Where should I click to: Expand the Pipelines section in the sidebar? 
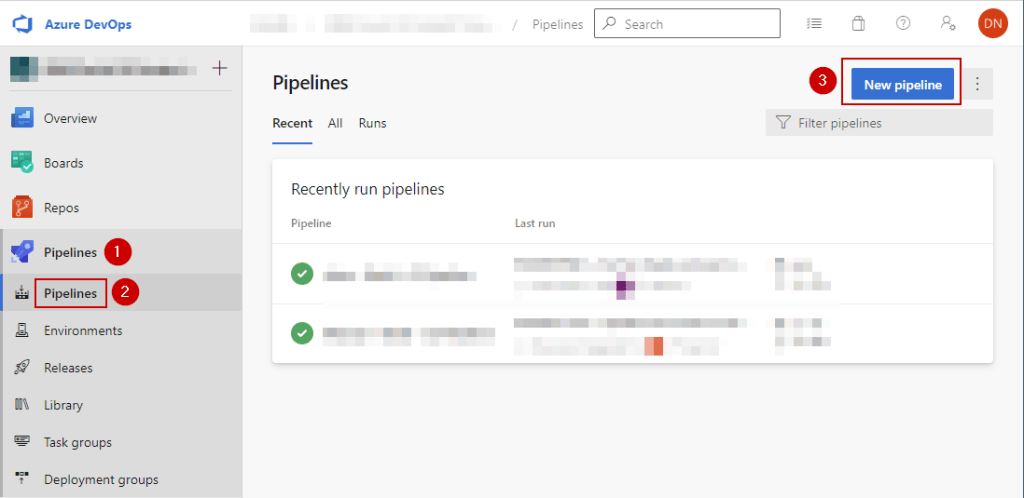point(70,251)
